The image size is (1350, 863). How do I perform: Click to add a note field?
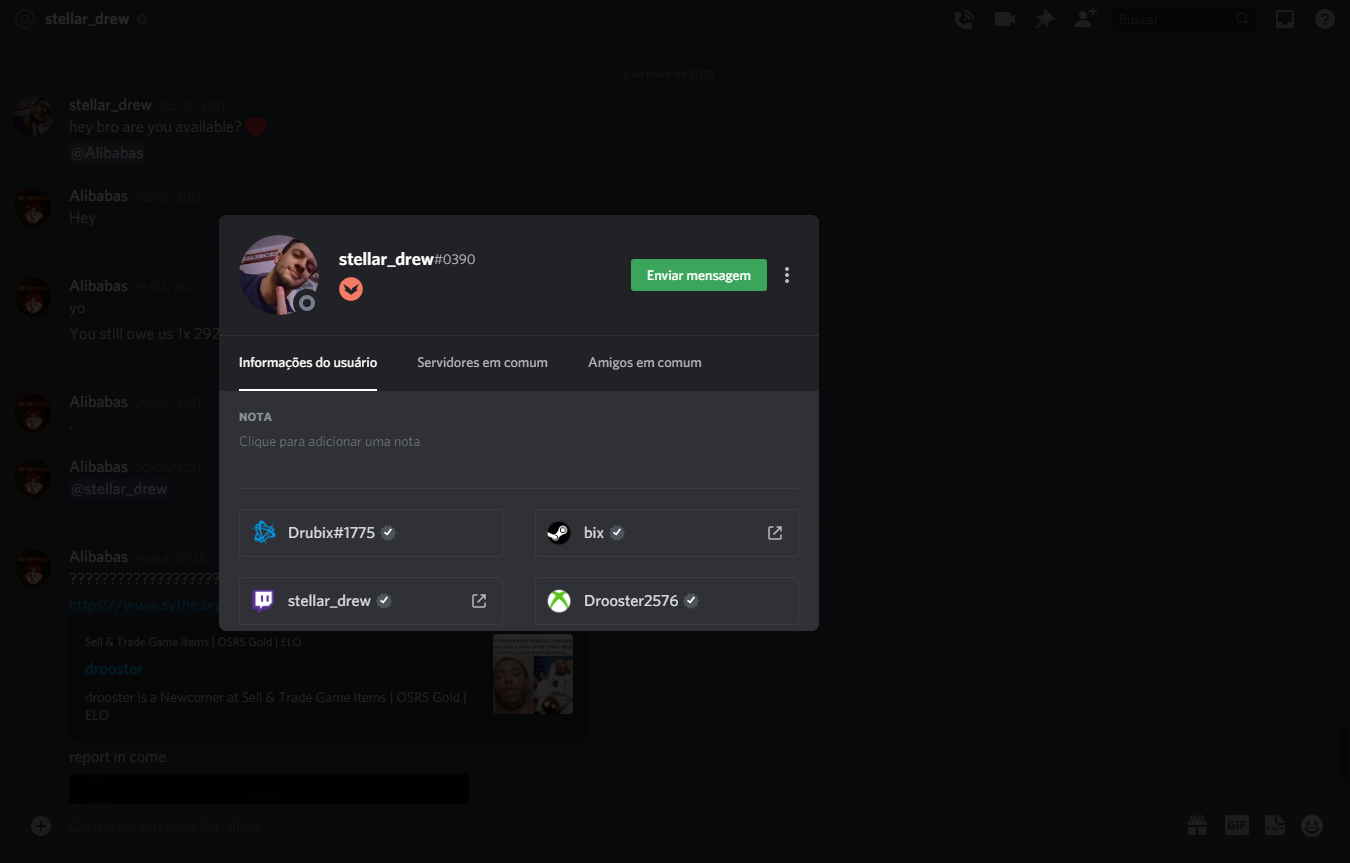pyautogui.click(x=519, y=442)
